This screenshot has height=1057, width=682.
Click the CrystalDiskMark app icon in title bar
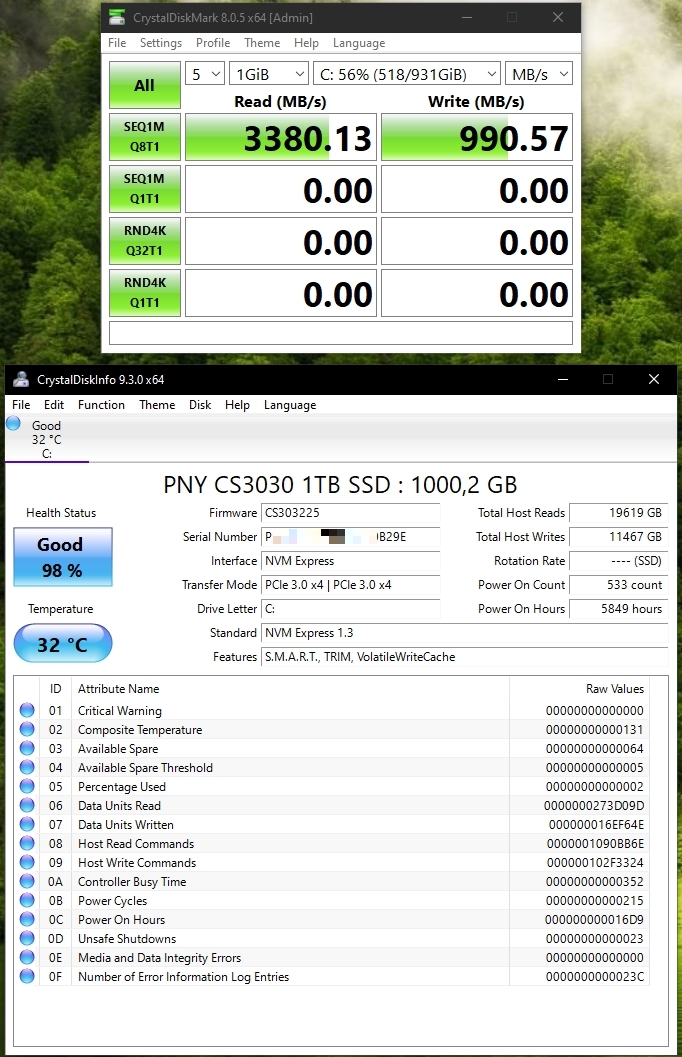pyautogui.click(x=117, y=18)
